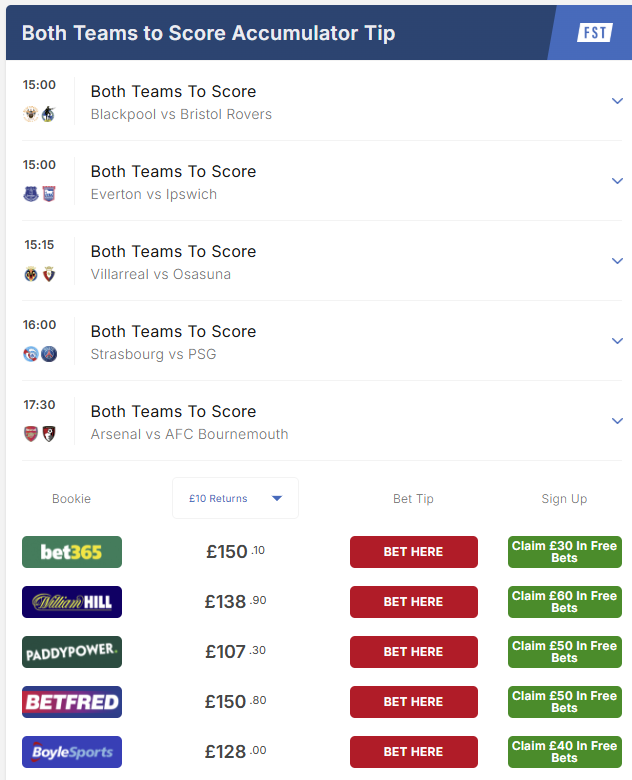Click the Ipswich club crest icon

pyautogui.click(x=49, y=194)
